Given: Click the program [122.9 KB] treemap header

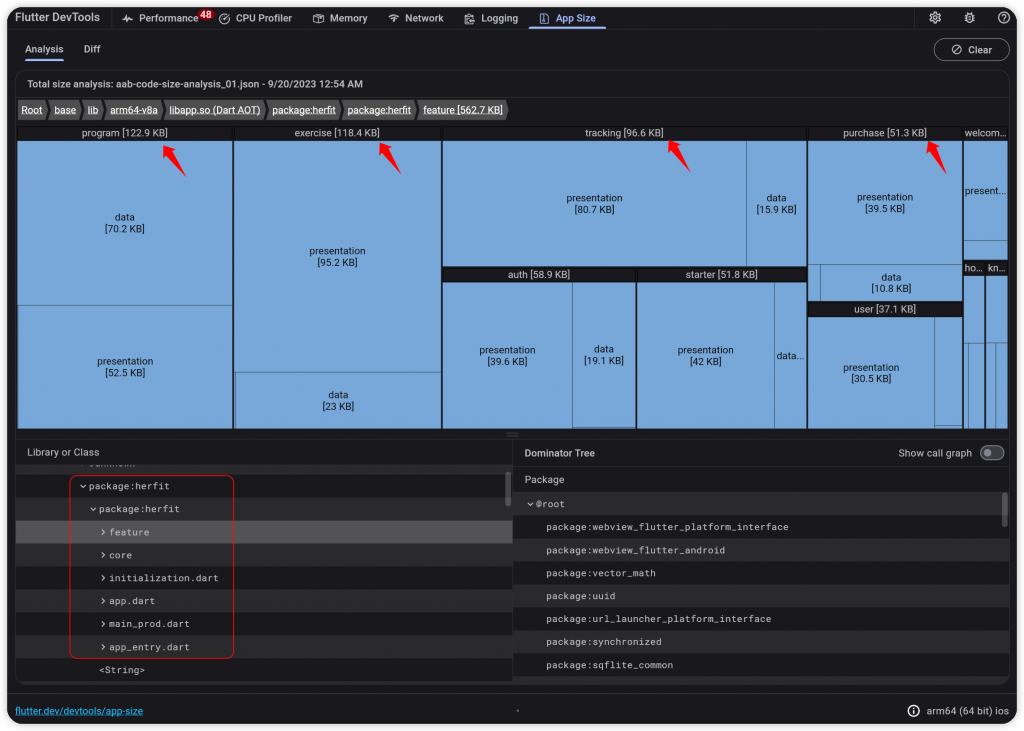Looking at the screenshot, I should click(x=125, y=133).
